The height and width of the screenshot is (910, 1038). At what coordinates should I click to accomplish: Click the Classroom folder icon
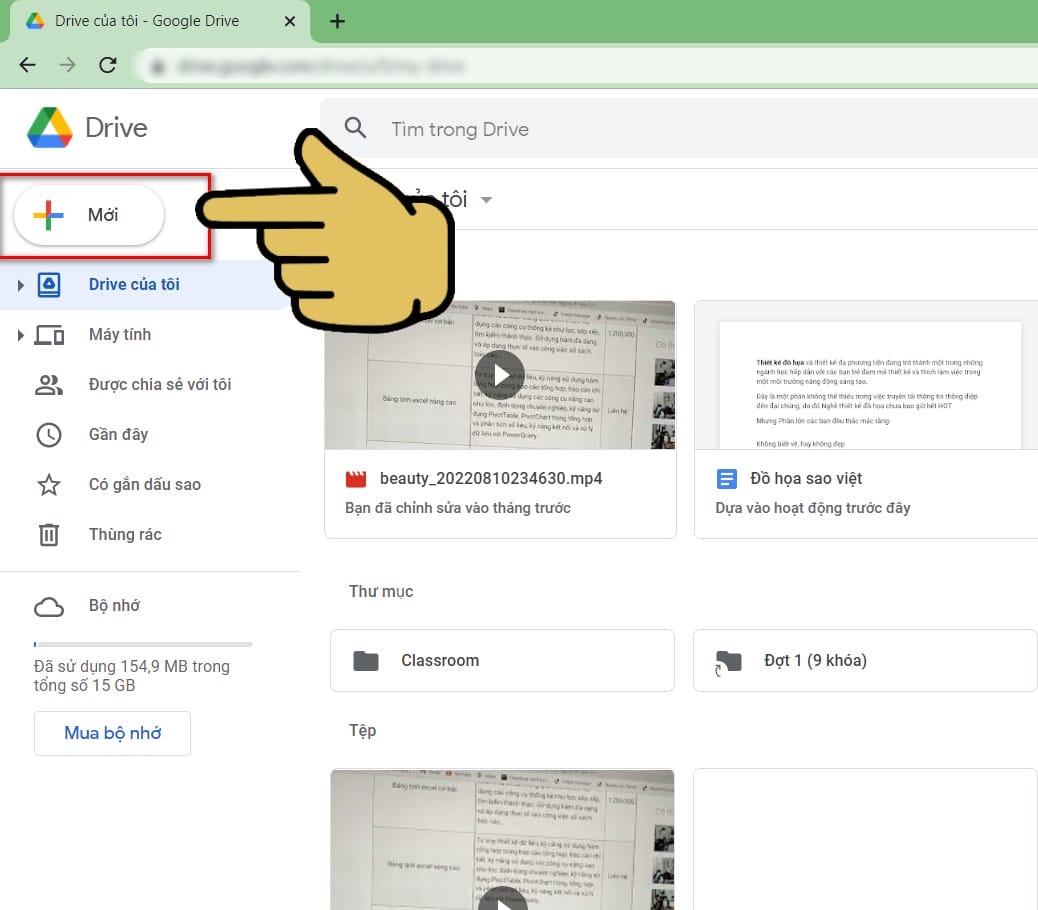[x=366, y=660]
